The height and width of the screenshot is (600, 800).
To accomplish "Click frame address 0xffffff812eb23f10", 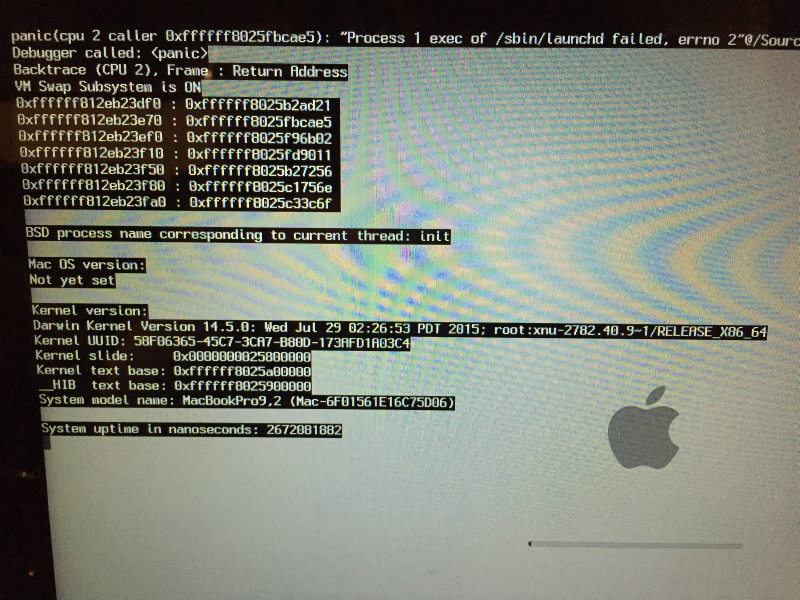I will pos(92,153).
